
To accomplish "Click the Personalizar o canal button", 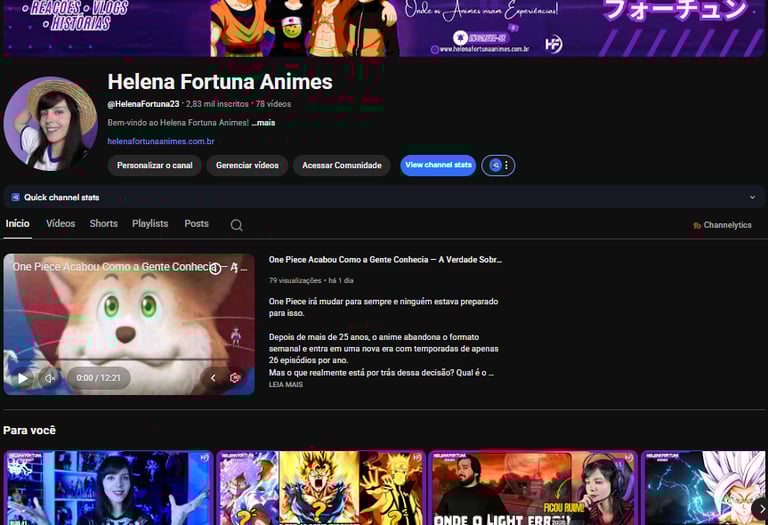I will point(154,166).
